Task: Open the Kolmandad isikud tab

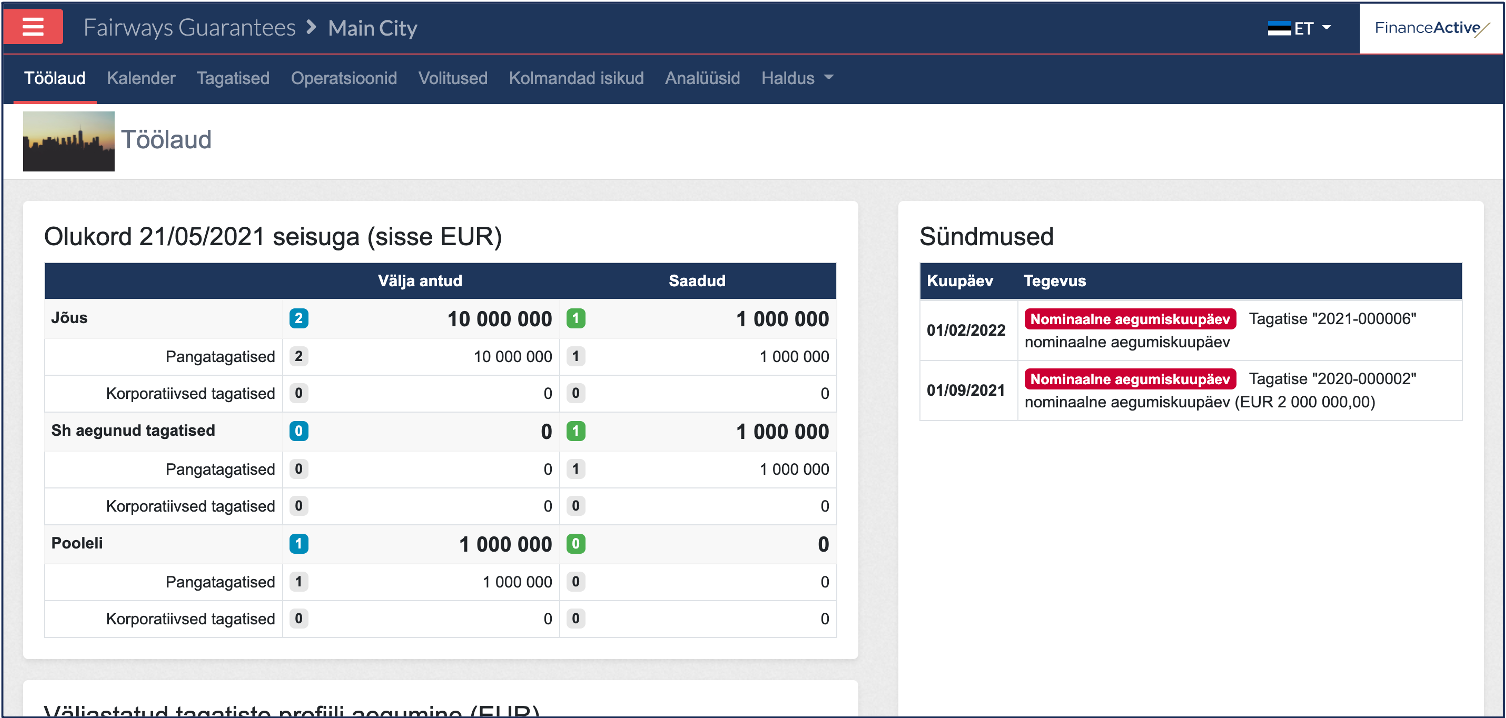Action: (576, 78)
